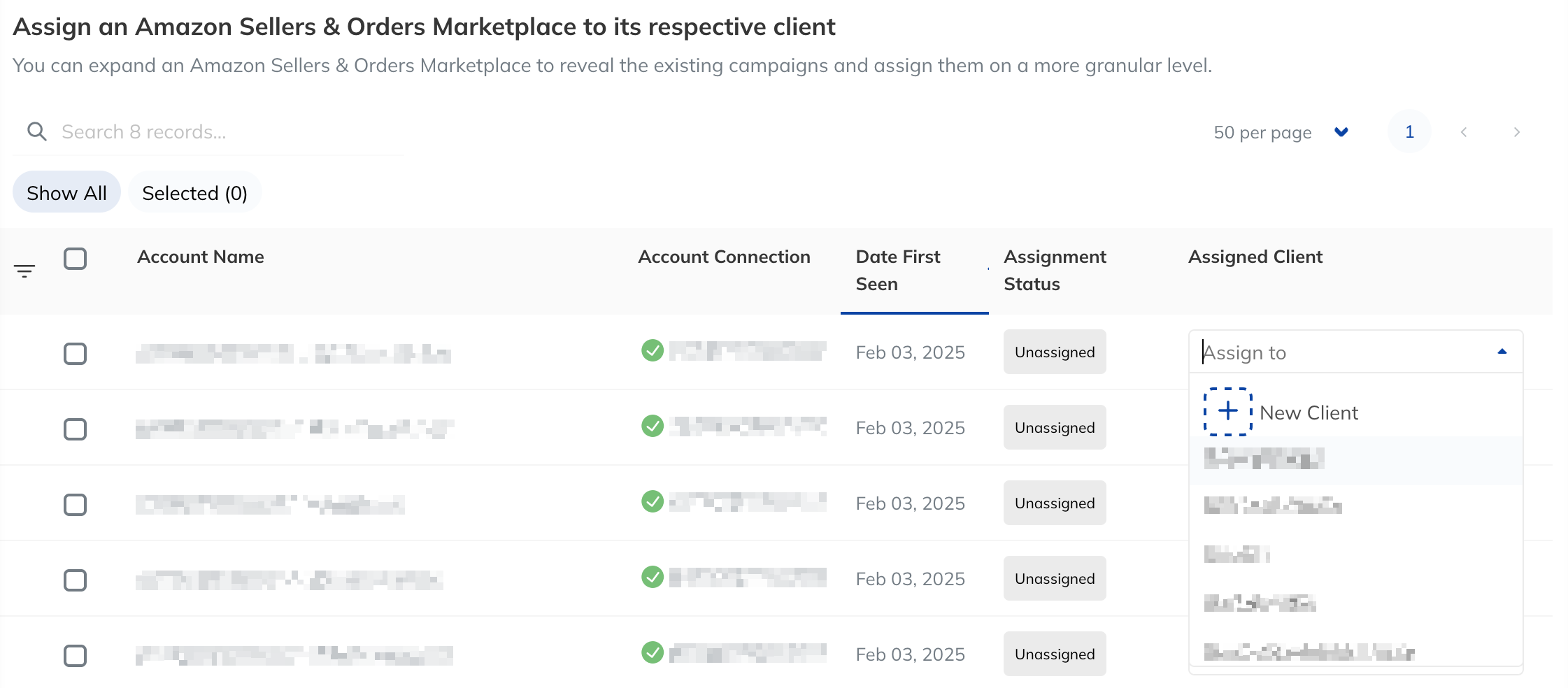
Task: Select the fourth blurred client option
Action: 1355,603
